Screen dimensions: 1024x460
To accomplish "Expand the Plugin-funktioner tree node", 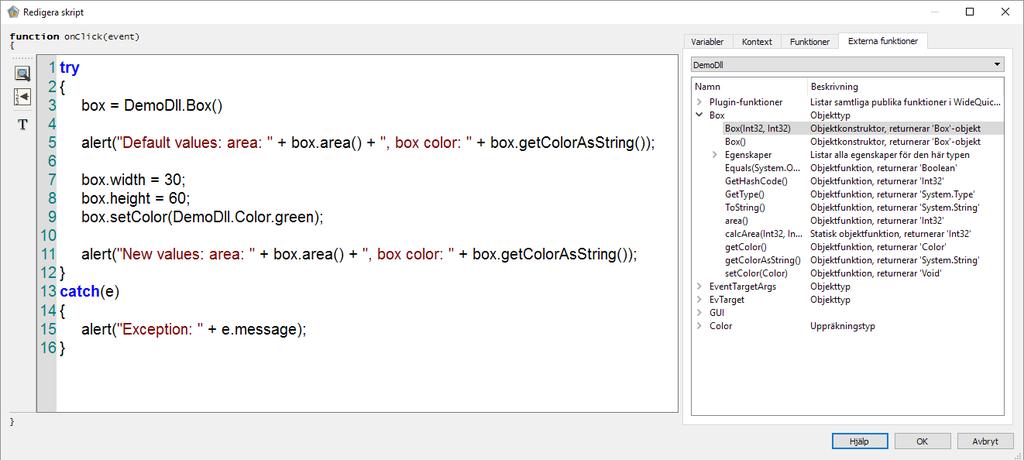I will point(699,103).
